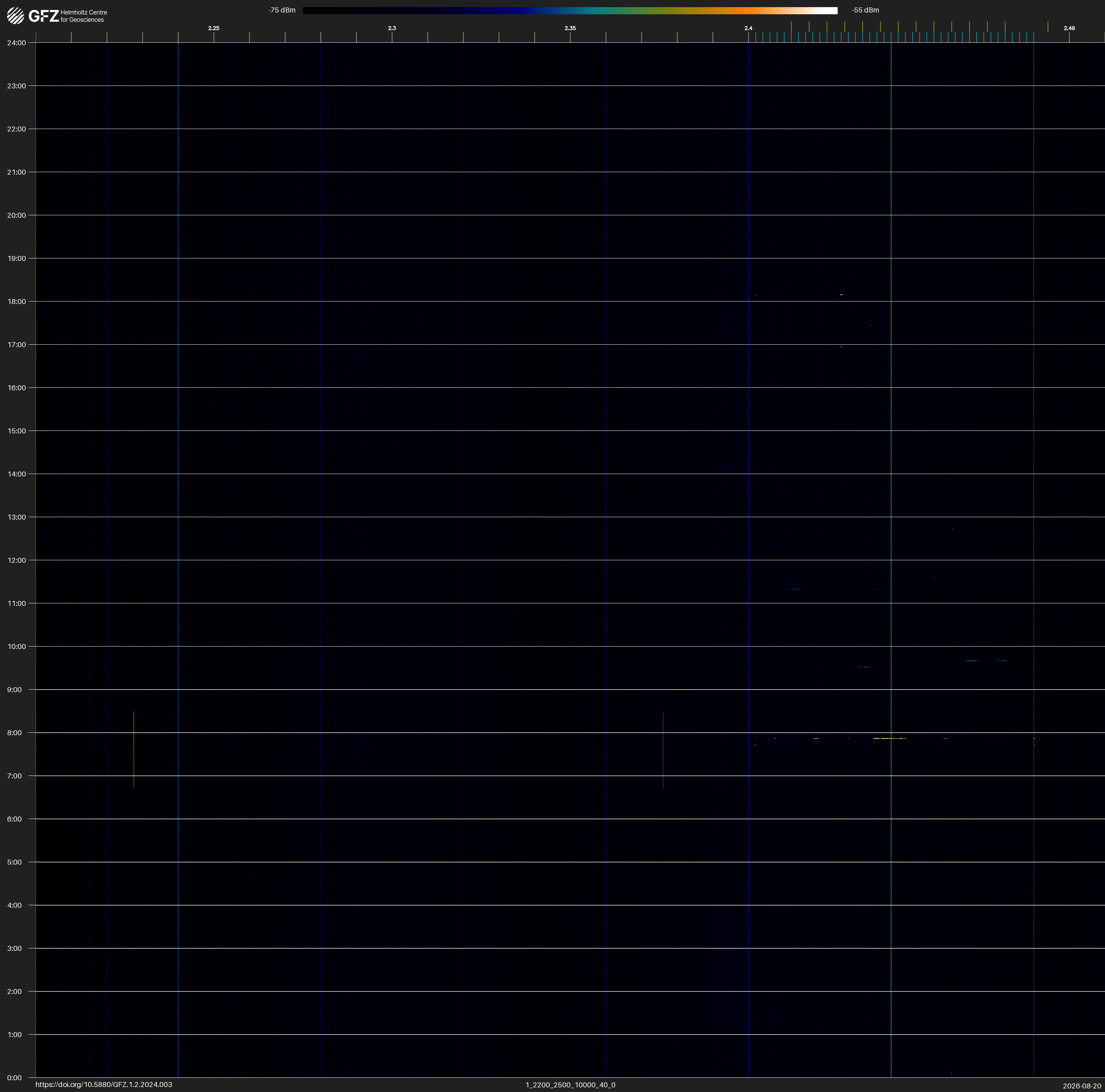Click the 2026-08-20 date label
1105x1092 pixels.
tap(1082, 1086)
